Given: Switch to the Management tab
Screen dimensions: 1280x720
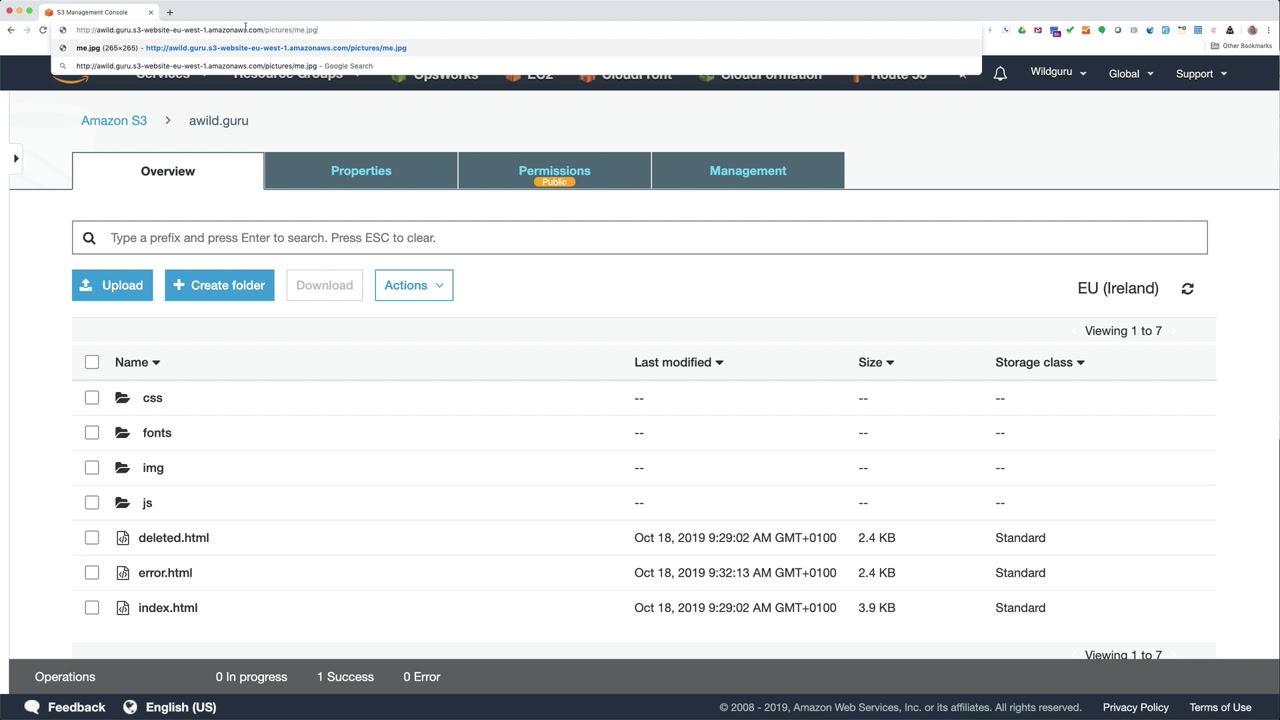Looking at the screenshot, I should (x=748, y=171).
